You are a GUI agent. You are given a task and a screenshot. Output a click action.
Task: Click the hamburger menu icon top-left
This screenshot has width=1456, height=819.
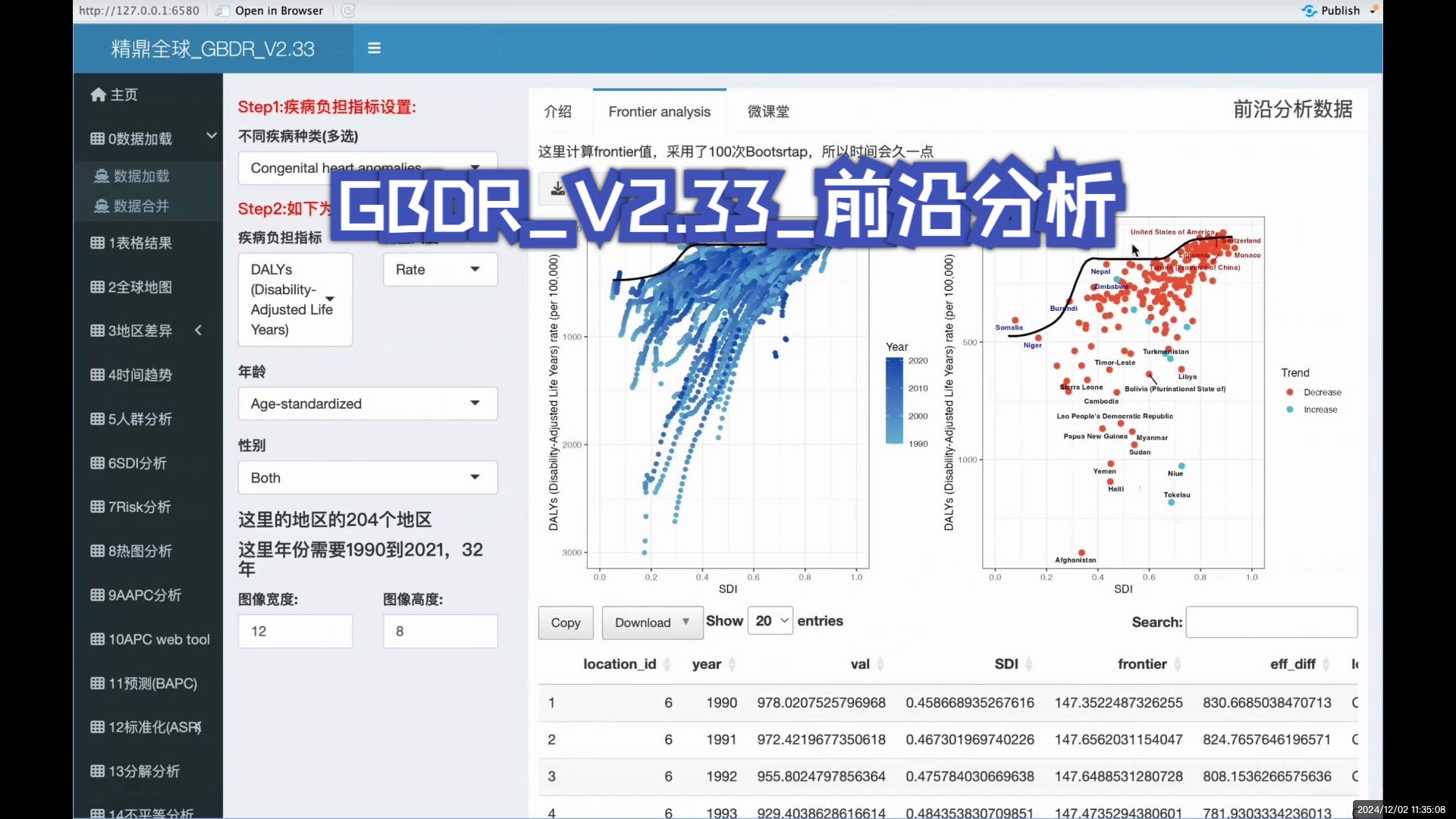(x=375, y=48)
